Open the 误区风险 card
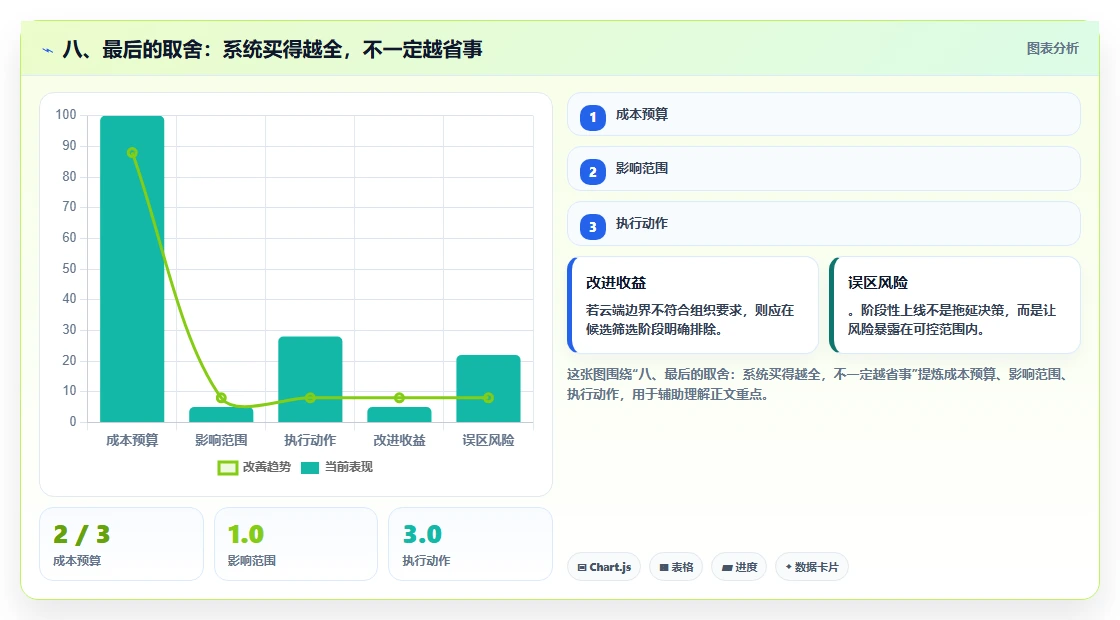This screenshot has width=1120, height=620. click(x=955, y=305)
